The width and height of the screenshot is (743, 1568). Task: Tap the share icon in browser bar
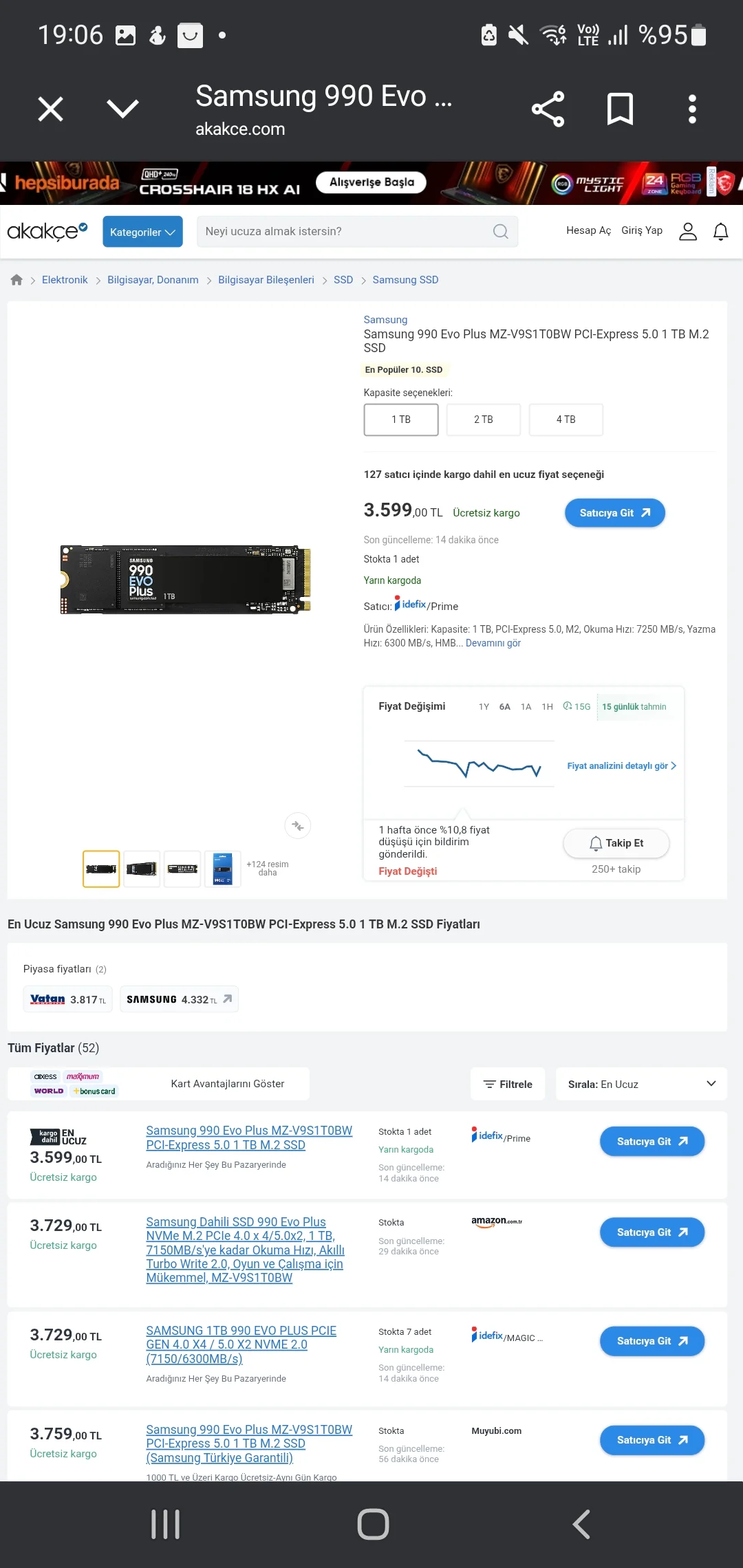tap(548, 109)
